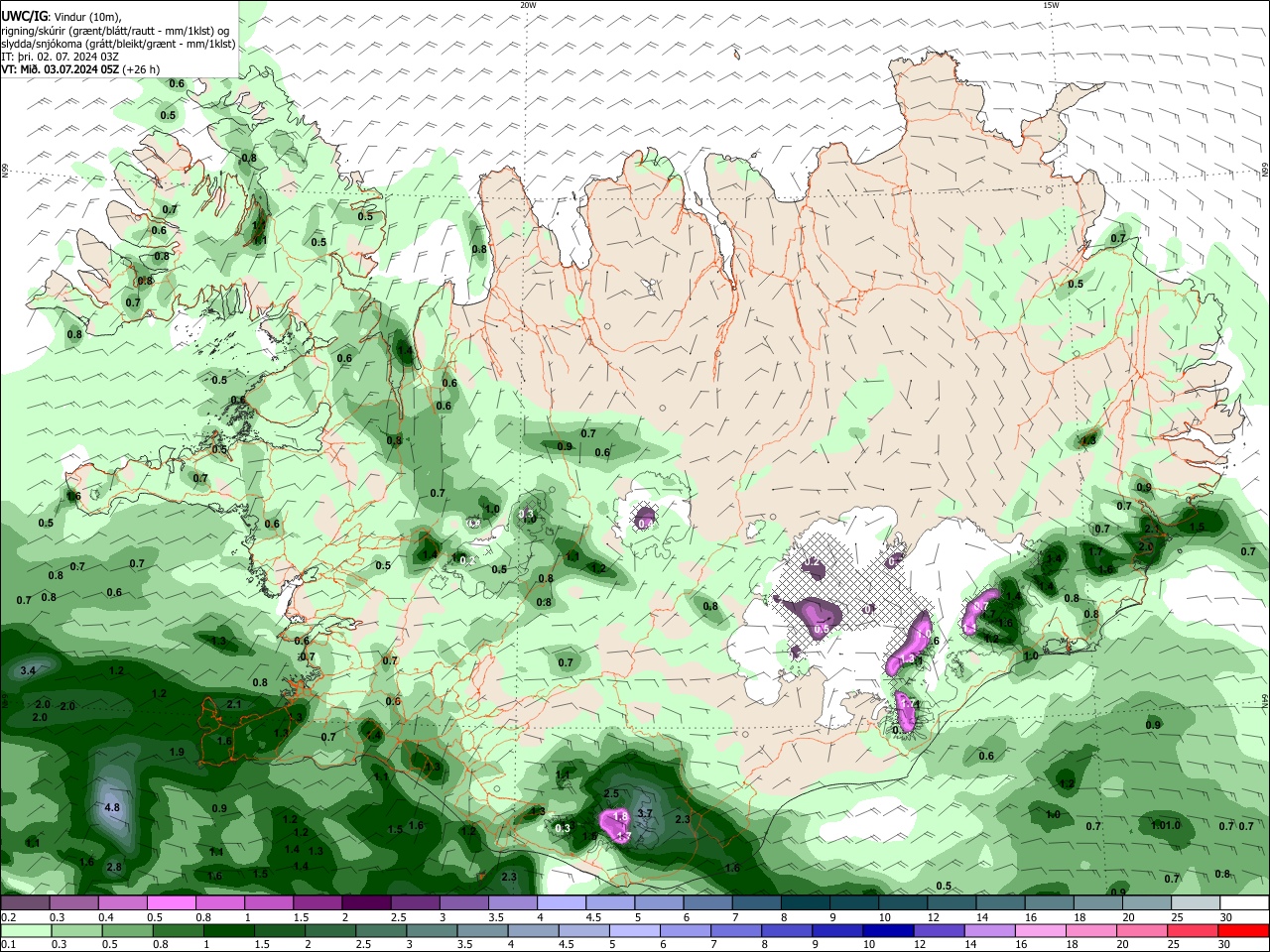
Task: Click the '1.9' precipitation value on the map
Action: pyautogui.click(x=177, y=753)
